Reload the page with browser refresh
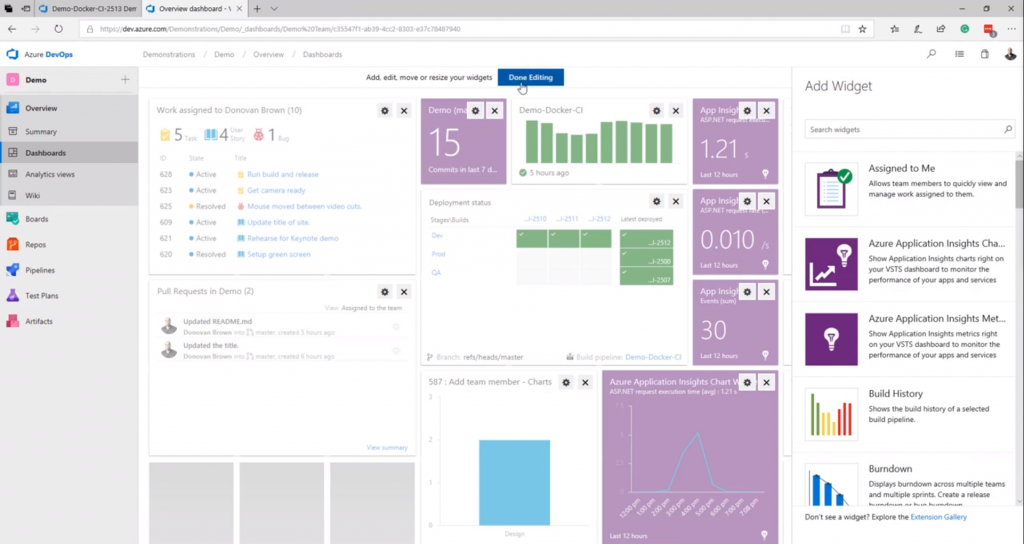This screenshot has width=1024, height=544. (x=59, y=29)
